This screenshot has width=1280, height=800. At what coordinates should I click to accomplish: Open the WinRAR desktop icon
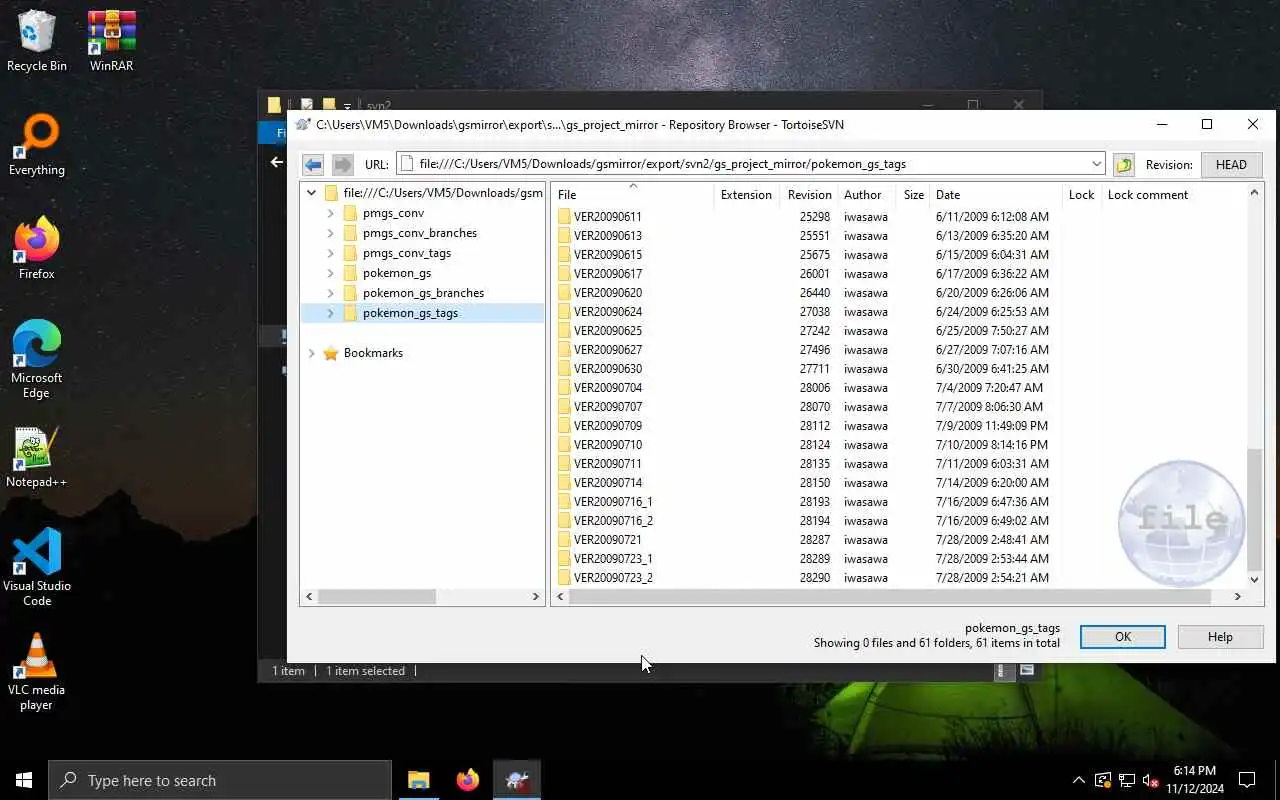pyautogui.click(x=111, y=42)
